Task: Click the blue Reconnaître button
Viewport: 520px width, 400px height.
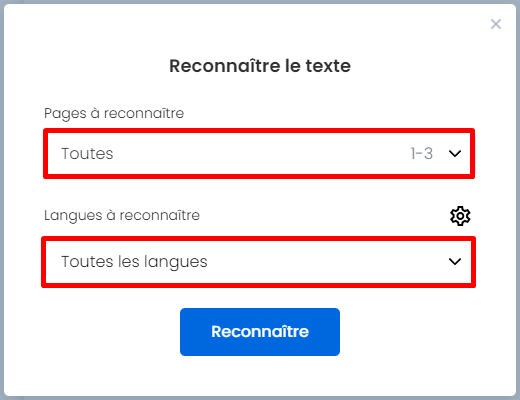Action: [x=260, y=332]
